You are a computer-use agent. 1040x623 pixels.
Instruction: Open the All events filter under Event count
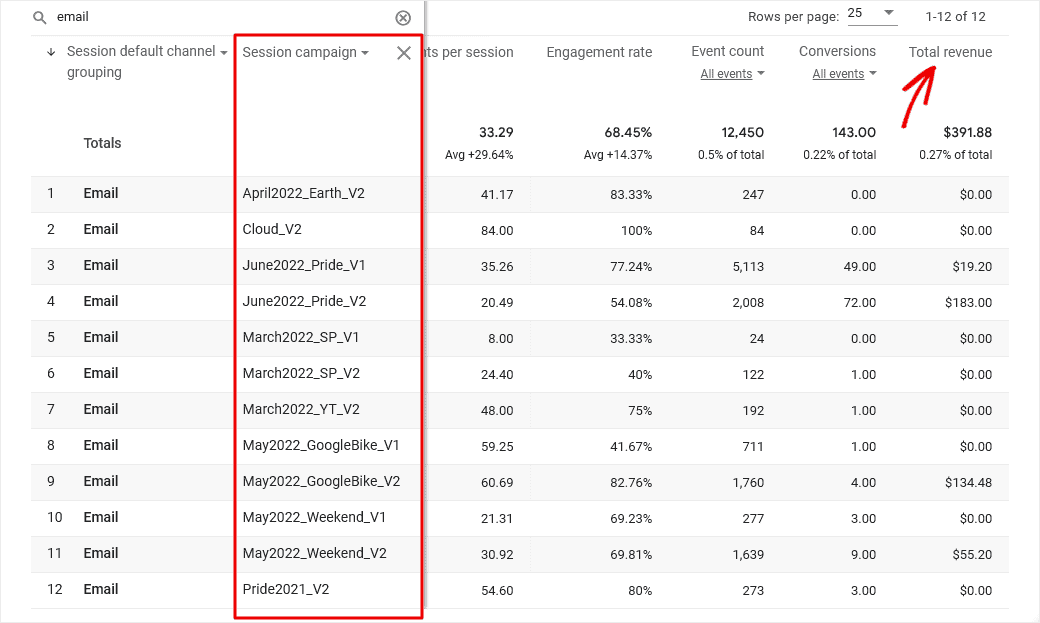pyautogui.click(x=733, y=73)
